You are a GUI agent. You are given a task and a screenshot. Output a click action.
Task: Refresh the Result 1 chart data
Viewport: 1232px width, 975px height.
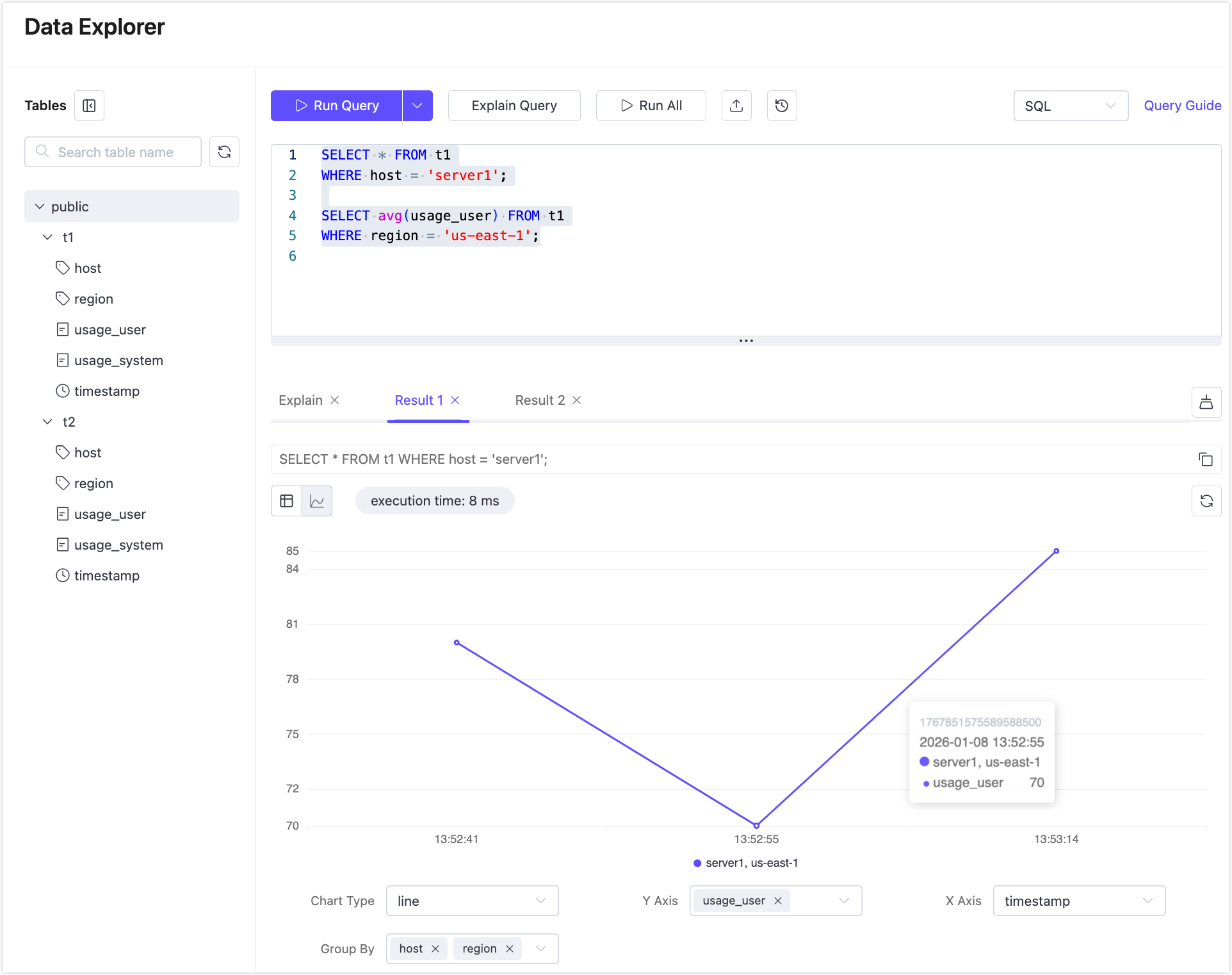click(1207, 501)
